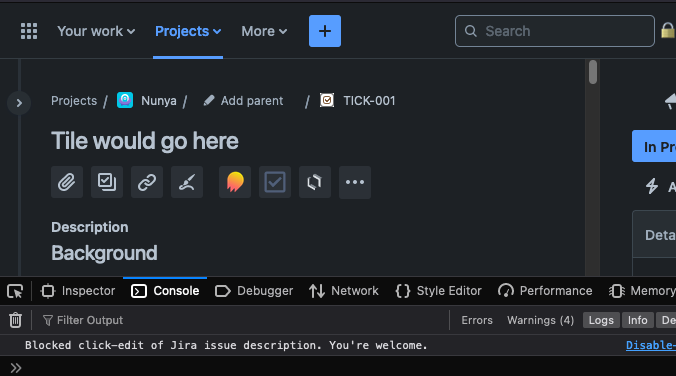The height and width of the screenshot is (376, 676).
Task: Switch to the Network tab
Action: [344, 291]
